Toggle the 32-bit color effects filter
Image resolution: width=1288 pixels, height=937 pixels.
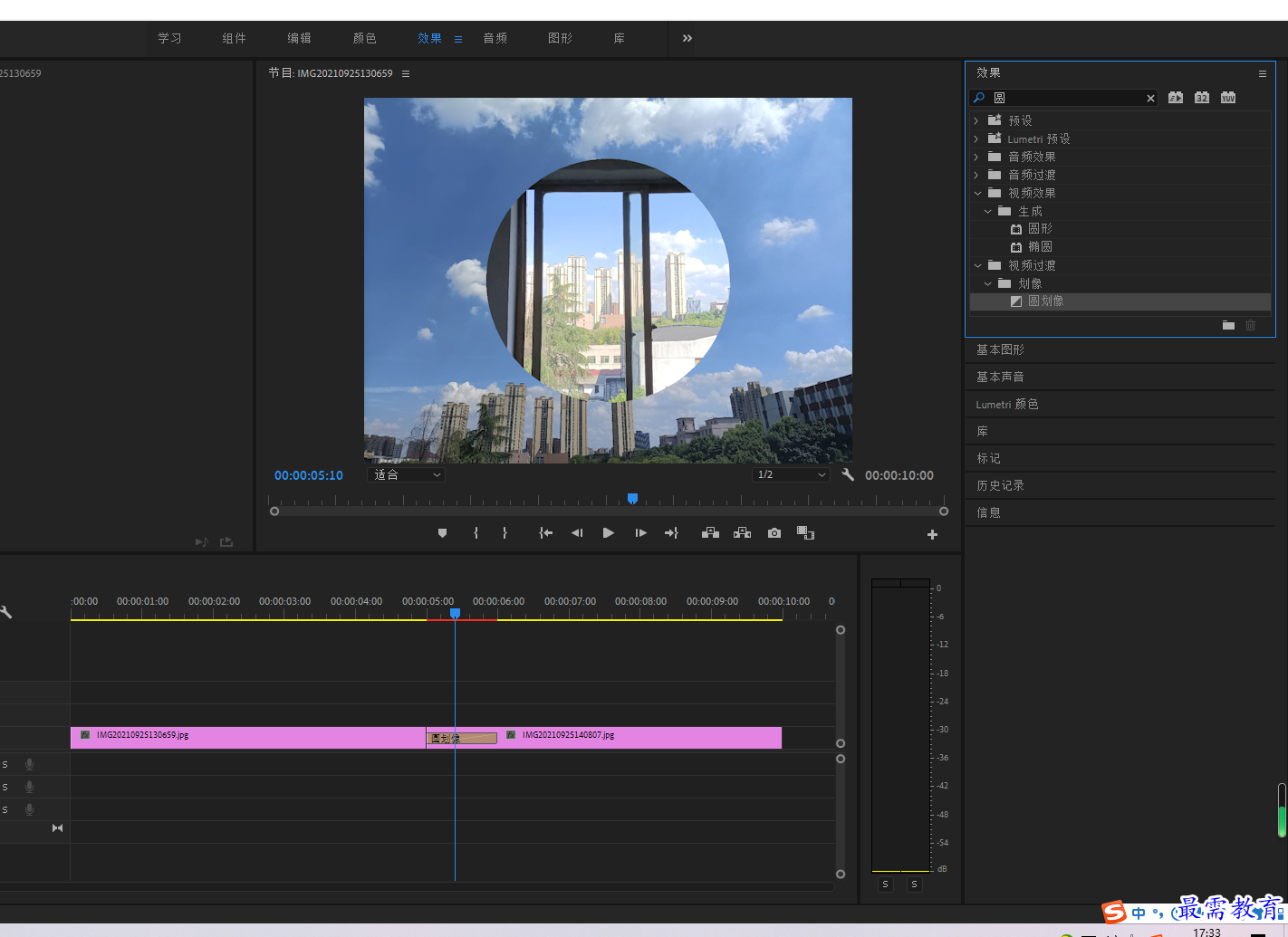point(1202,98)
